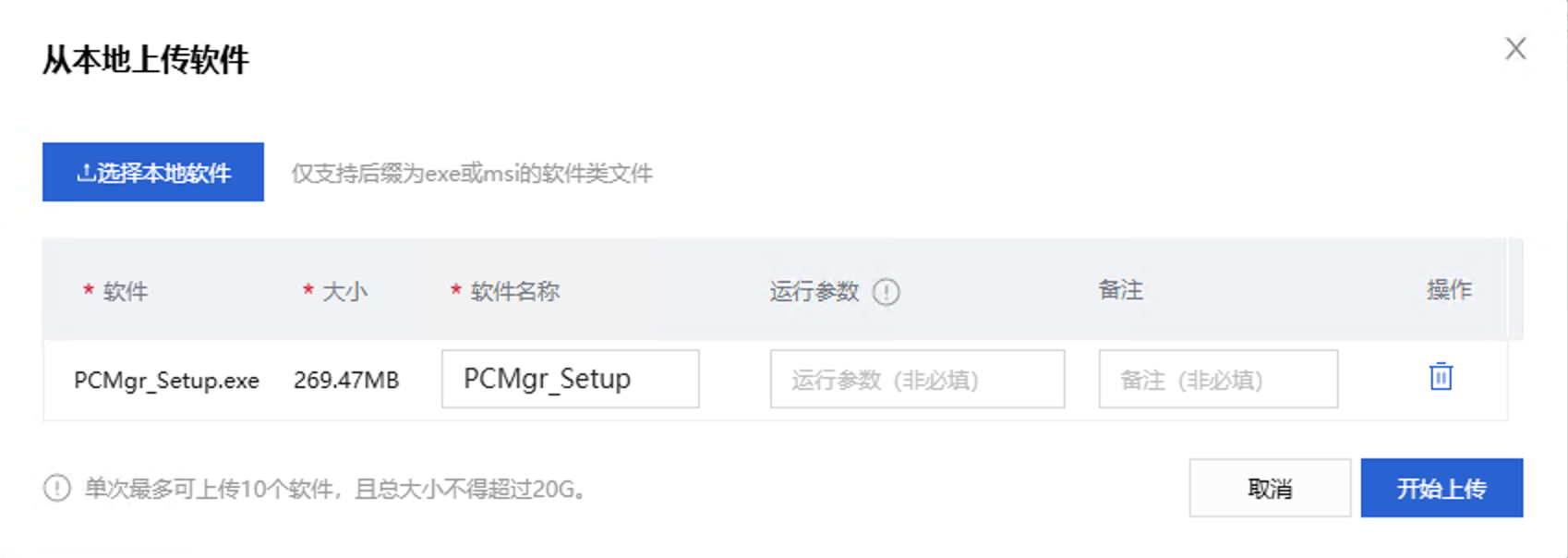This screenshot has width=1568, height=558.
Task: Click the info icon beside 运行参数
Action: pos(886,292)
